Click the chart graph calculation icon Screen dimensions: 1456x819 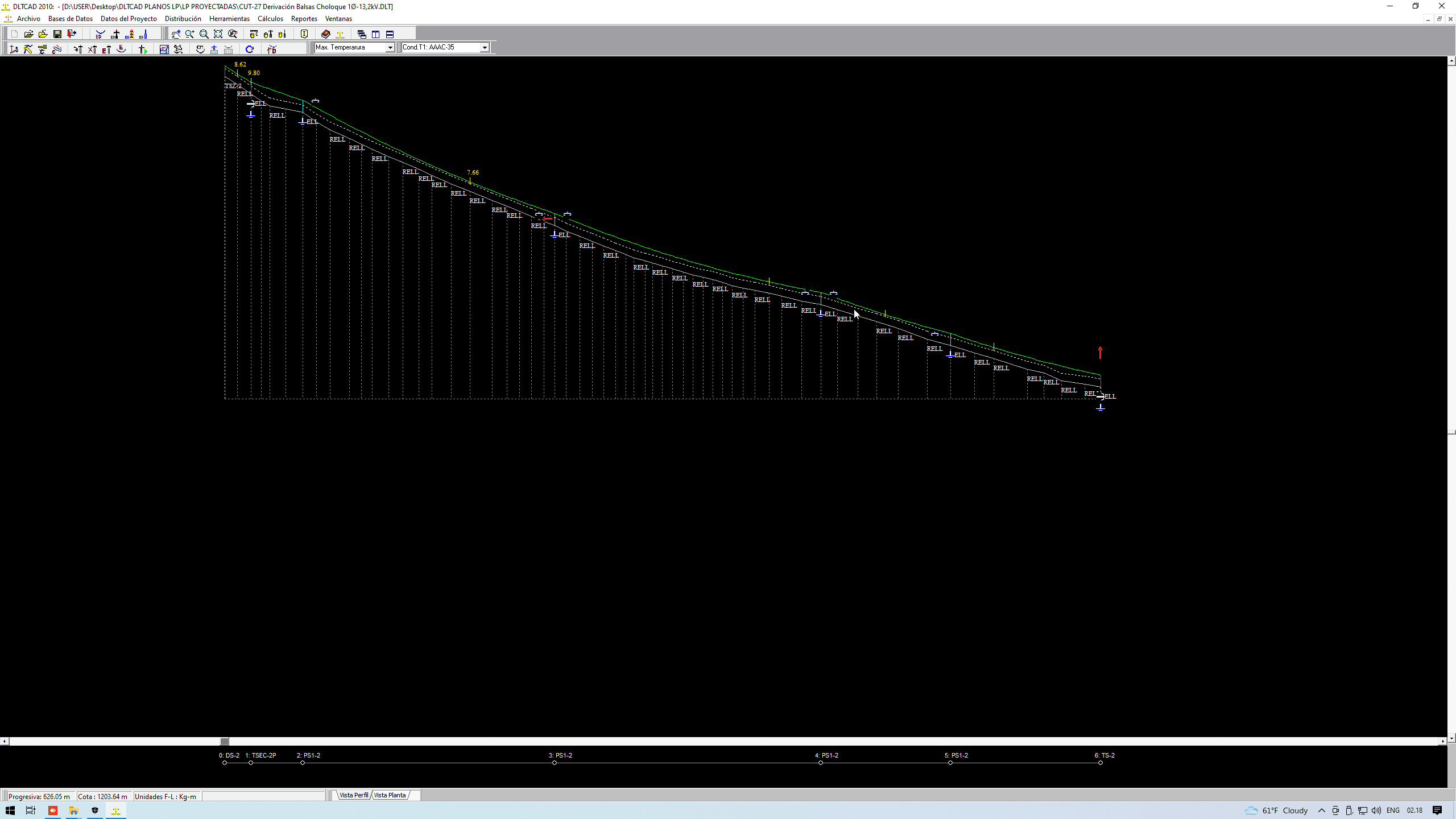click(164, 49)
